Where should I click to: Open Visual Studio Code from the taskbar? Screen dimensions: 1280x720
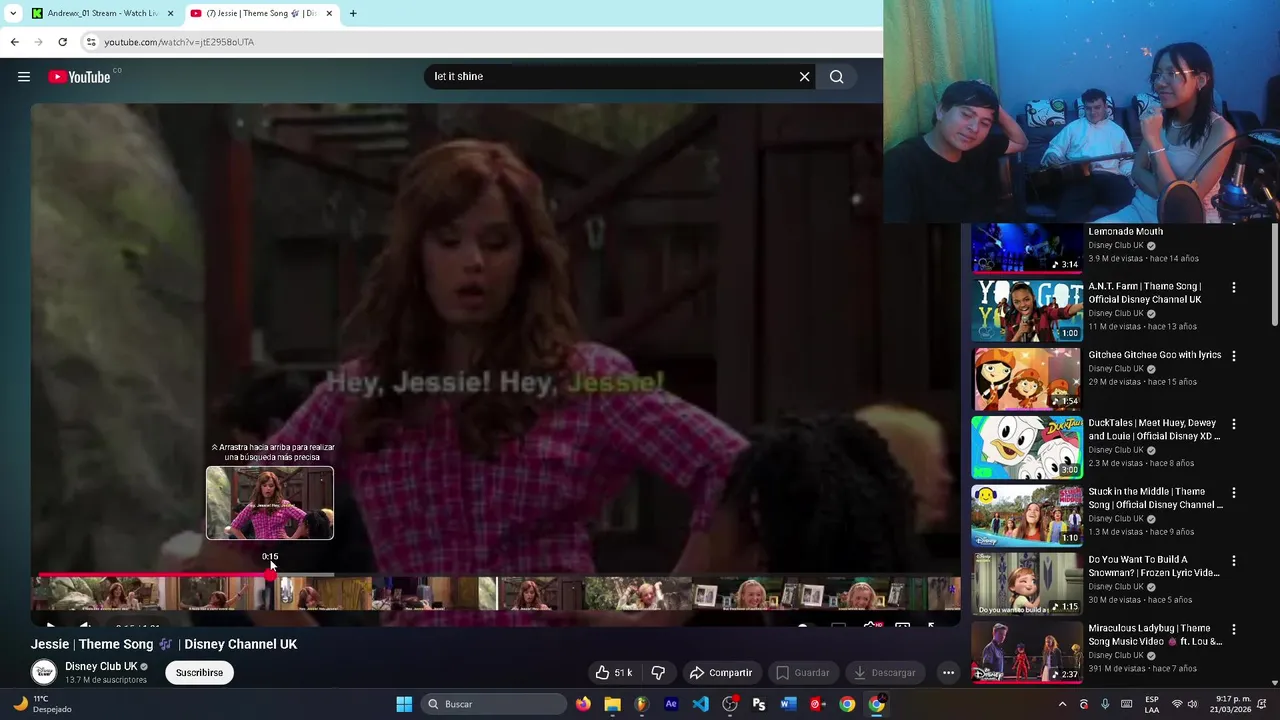(x=700, y=704)
